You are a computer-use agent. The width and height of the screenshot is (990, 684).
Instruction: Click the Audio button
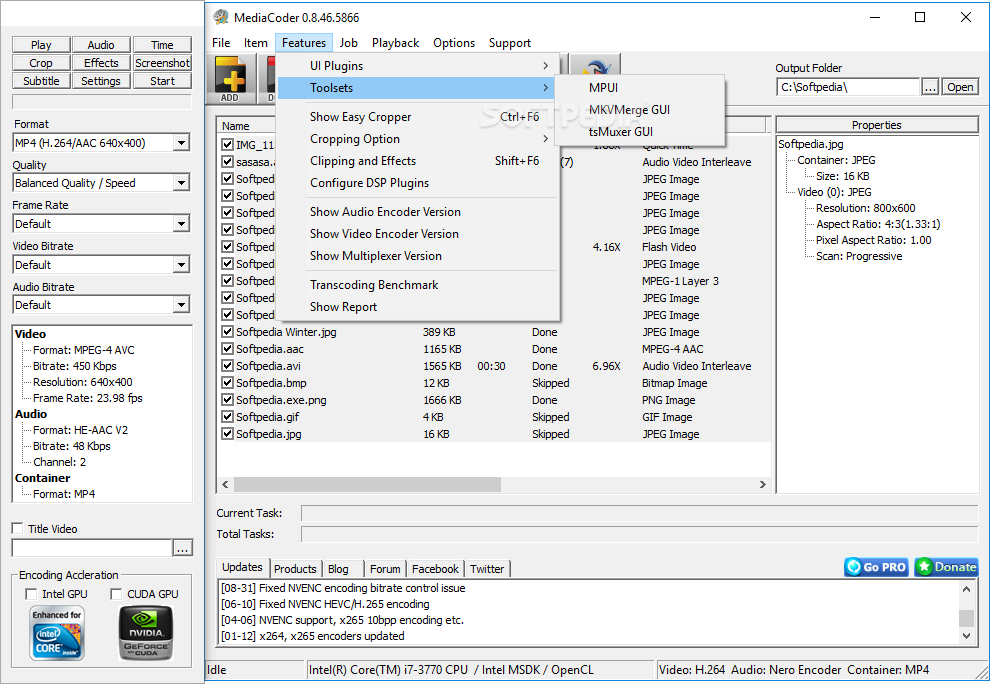pos(101,45)
